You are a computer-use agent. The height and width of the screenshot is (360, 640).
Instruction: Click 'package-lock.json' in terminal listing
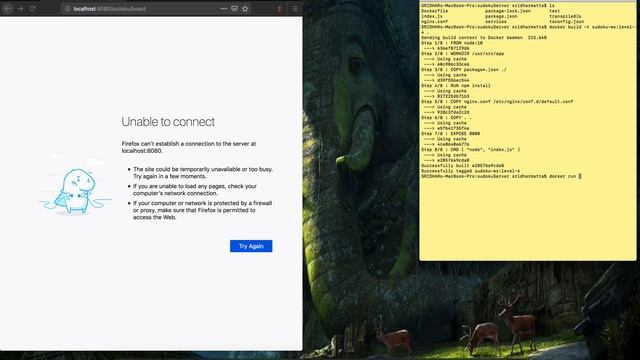click(508, 11)
